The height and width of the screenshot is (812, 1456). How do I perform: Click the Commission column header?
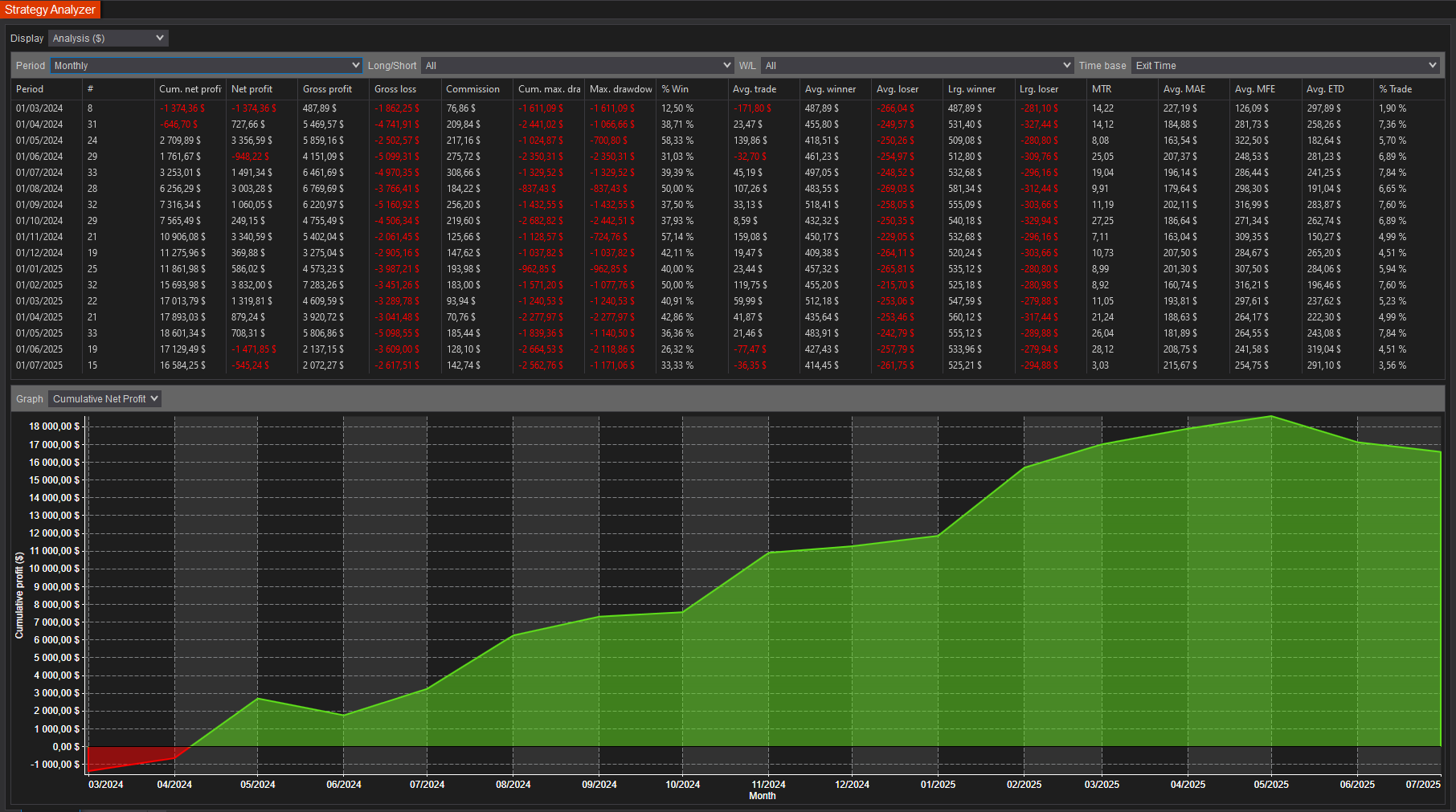coord(472,89)
